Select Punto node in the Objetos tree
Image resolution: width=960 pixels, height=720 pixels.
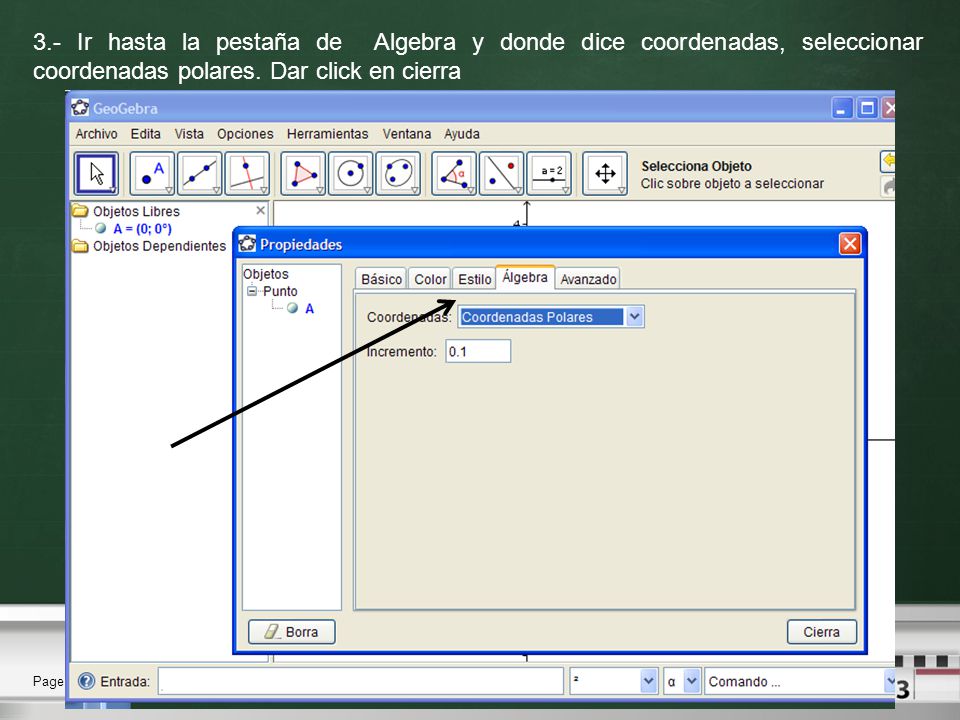tap(280, 291)
